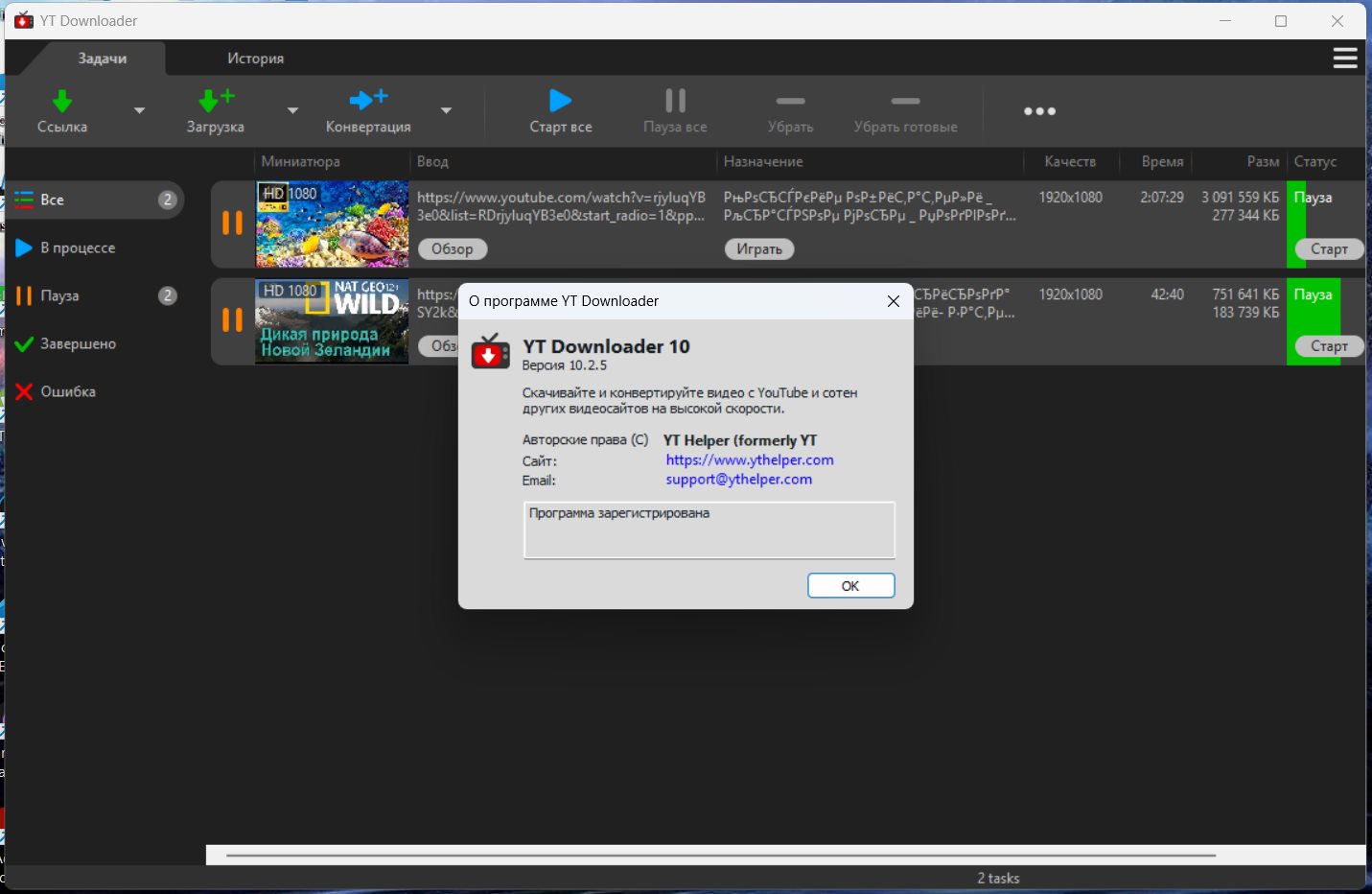
Task: Click the coral reef video thumbnail
Action: pyautogui.click(x=332, y=223)
